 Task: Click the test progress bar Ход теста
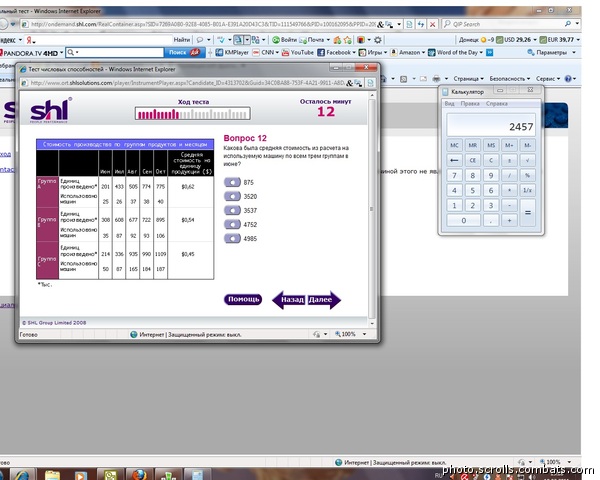[x=193, y=114]
